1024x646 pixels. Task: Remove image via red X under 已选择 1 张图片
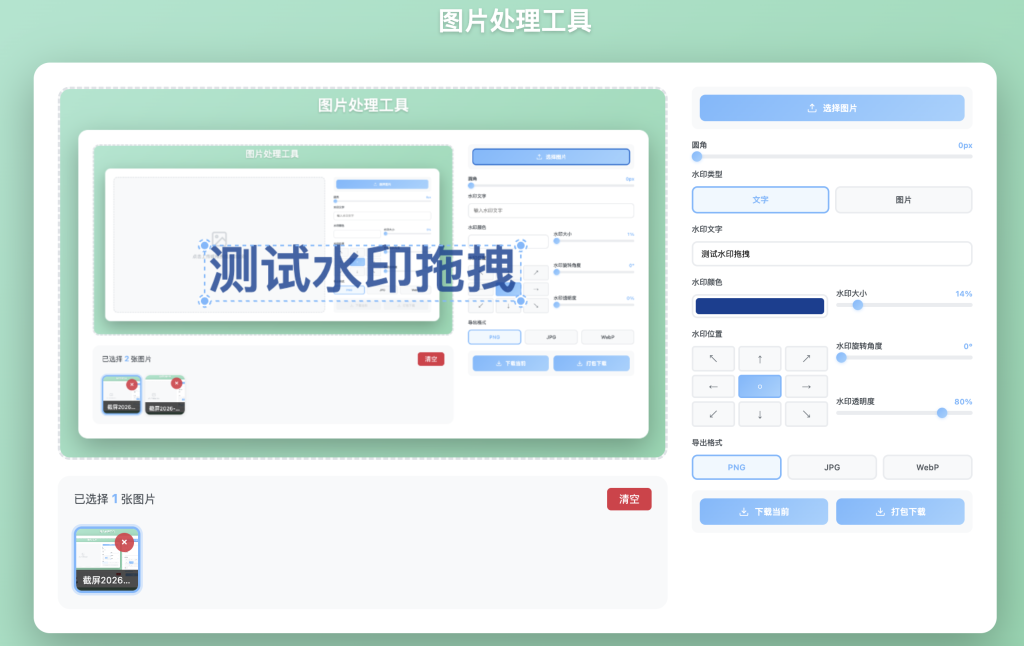pos(124,542)
